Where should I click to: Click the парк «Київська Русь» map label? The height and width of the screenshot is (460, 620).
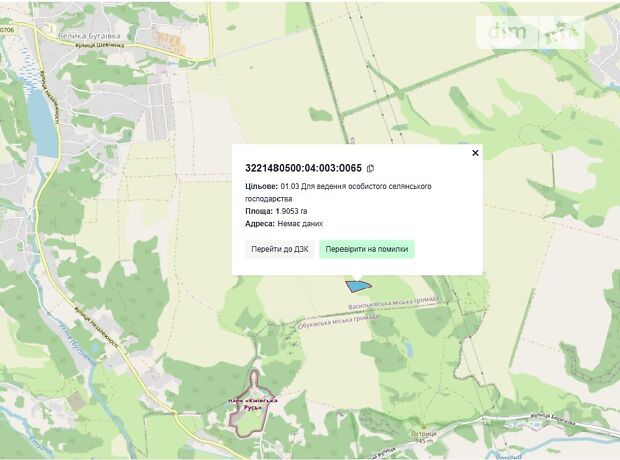pos(253,404)
